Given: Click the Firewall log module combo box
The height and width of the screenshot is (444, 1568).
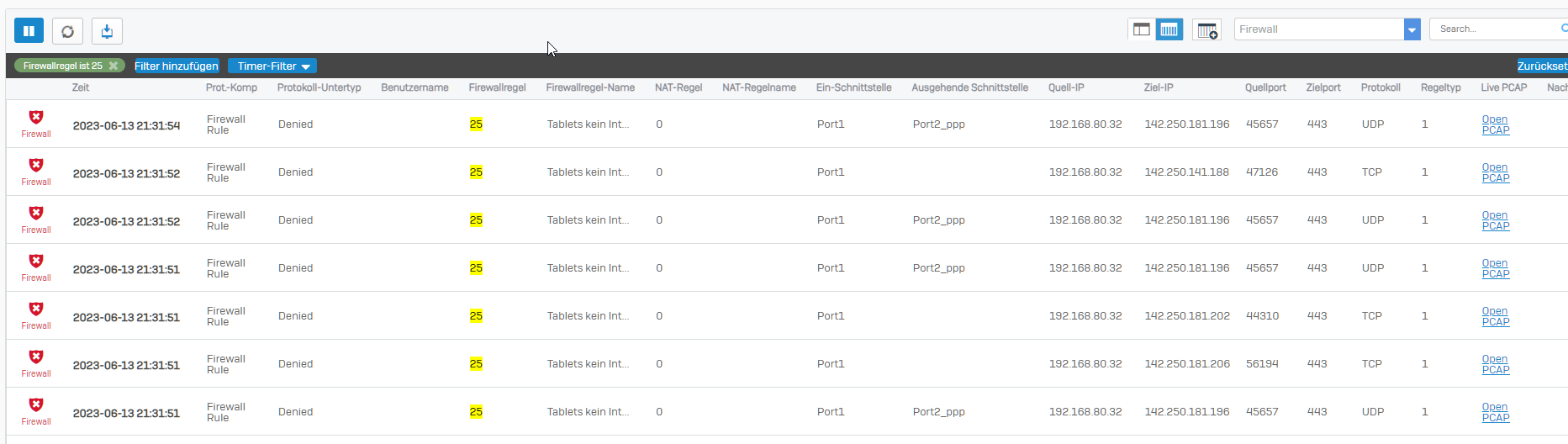Looking at the screenshot, I should (x=1318, y=29).
